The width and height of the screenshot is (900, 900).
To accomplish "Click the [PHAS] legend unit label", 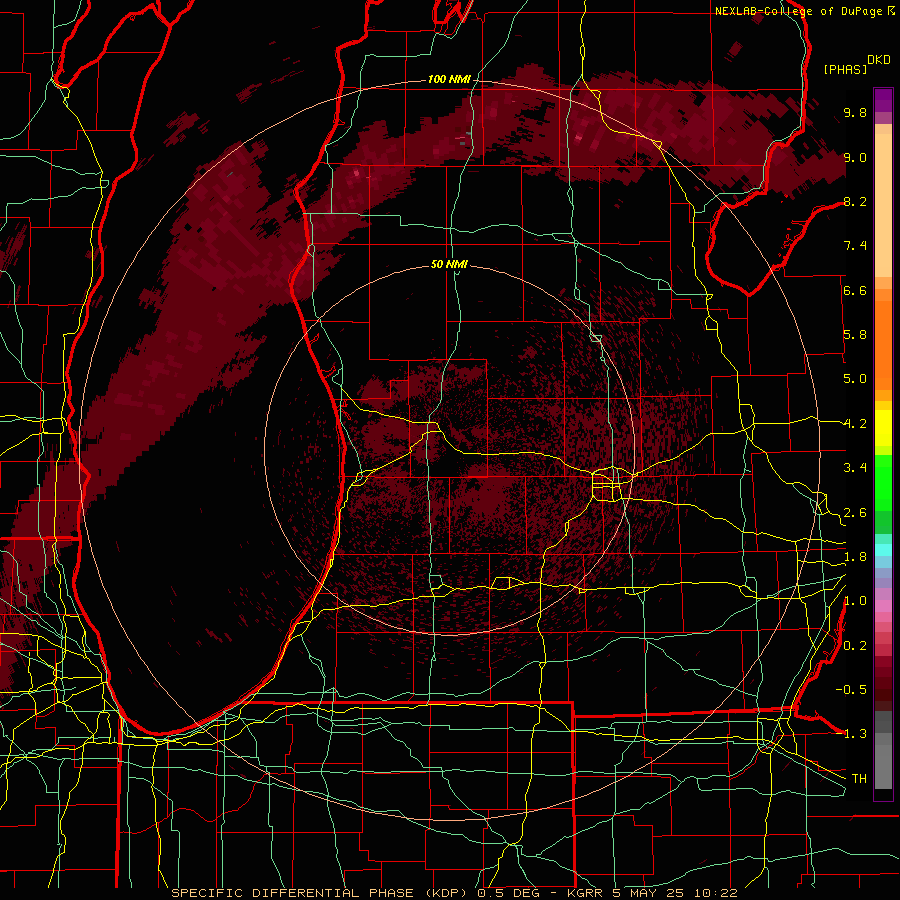I will pos(845,69).
